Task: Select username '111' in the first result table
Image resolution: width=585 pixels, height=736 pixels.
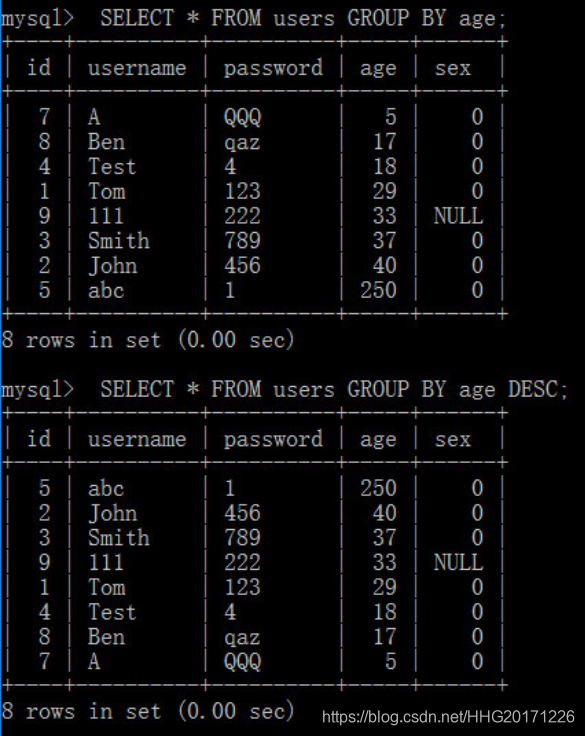Action: [106, 216]
